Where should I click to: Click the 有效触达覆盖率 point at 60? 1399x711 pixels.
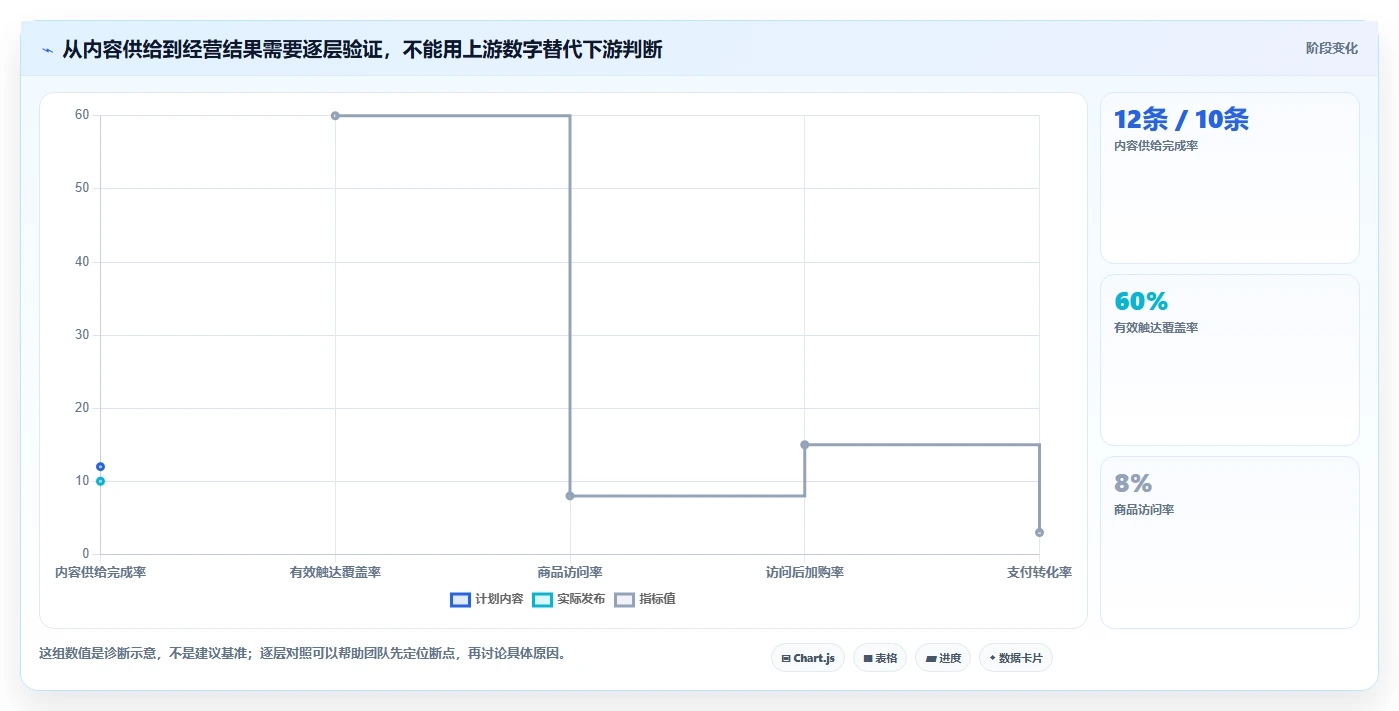(335, 115)
